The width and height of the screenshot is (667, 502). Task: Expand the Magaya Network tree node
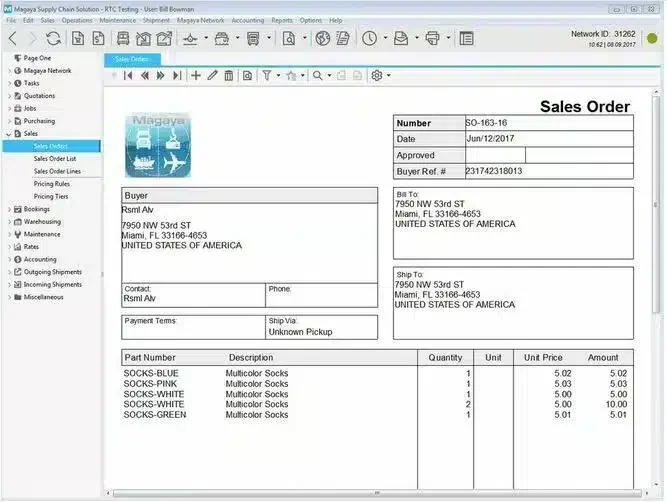click(9, 71)
